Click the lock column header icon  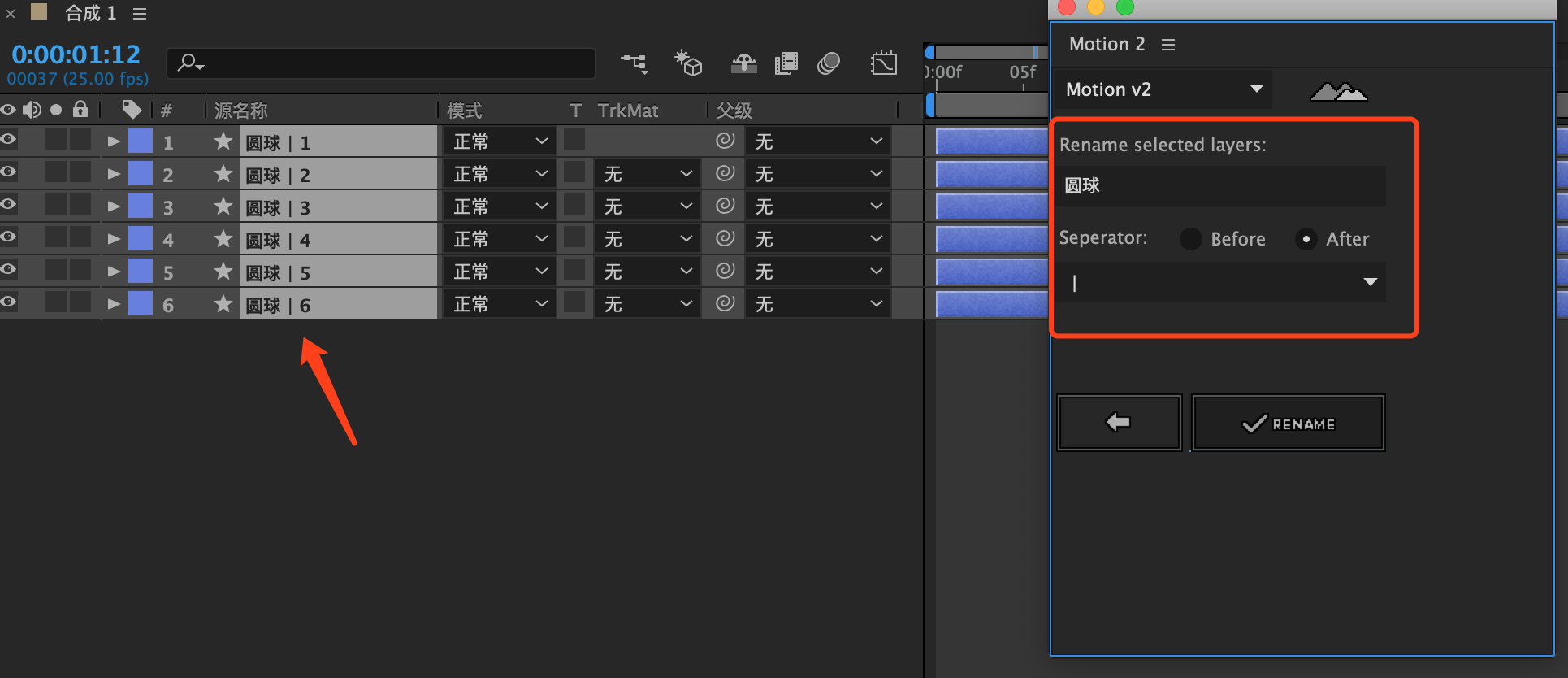click(80, 109)
